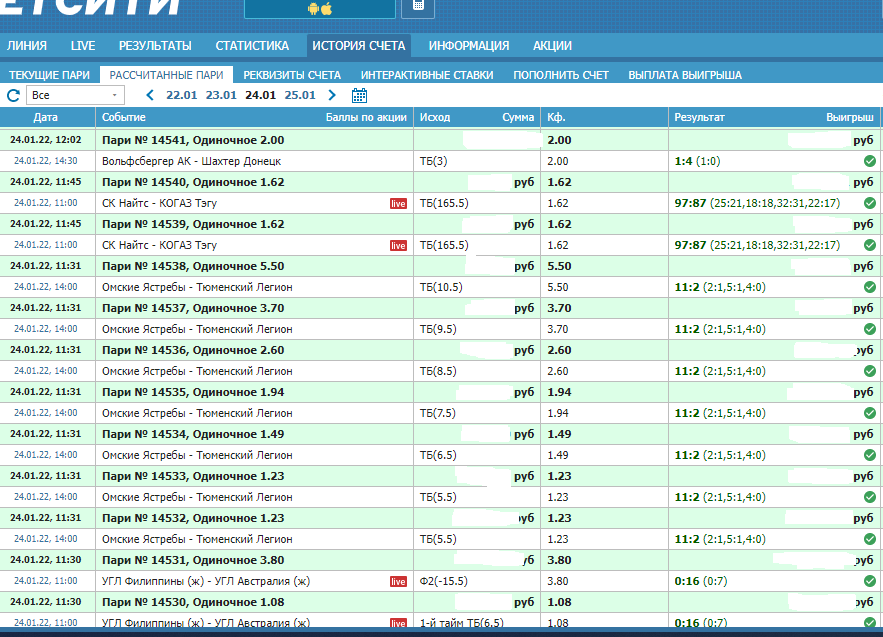Open the ПОПОЛНИТЬ СЧЕТ tab
The image size is (883, 637).
pyautogui.click(x=561, y=75)
